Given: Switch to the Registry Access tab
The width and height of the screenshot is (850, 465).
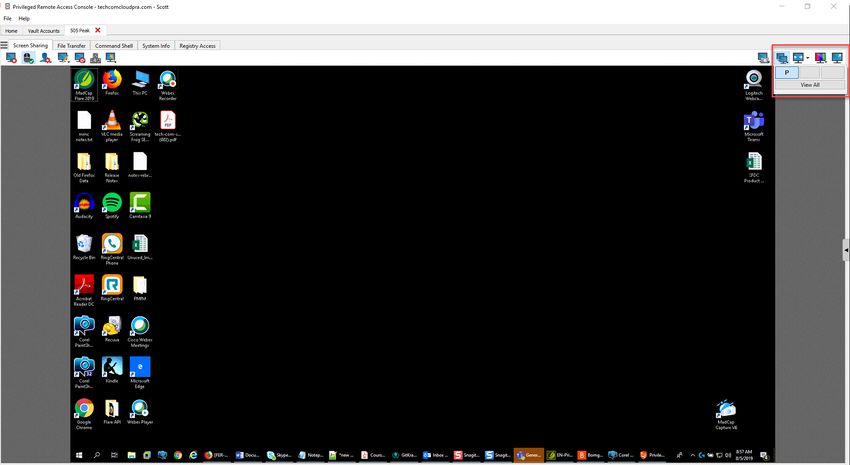Looking at the screenshot, I should click(197, 46).
